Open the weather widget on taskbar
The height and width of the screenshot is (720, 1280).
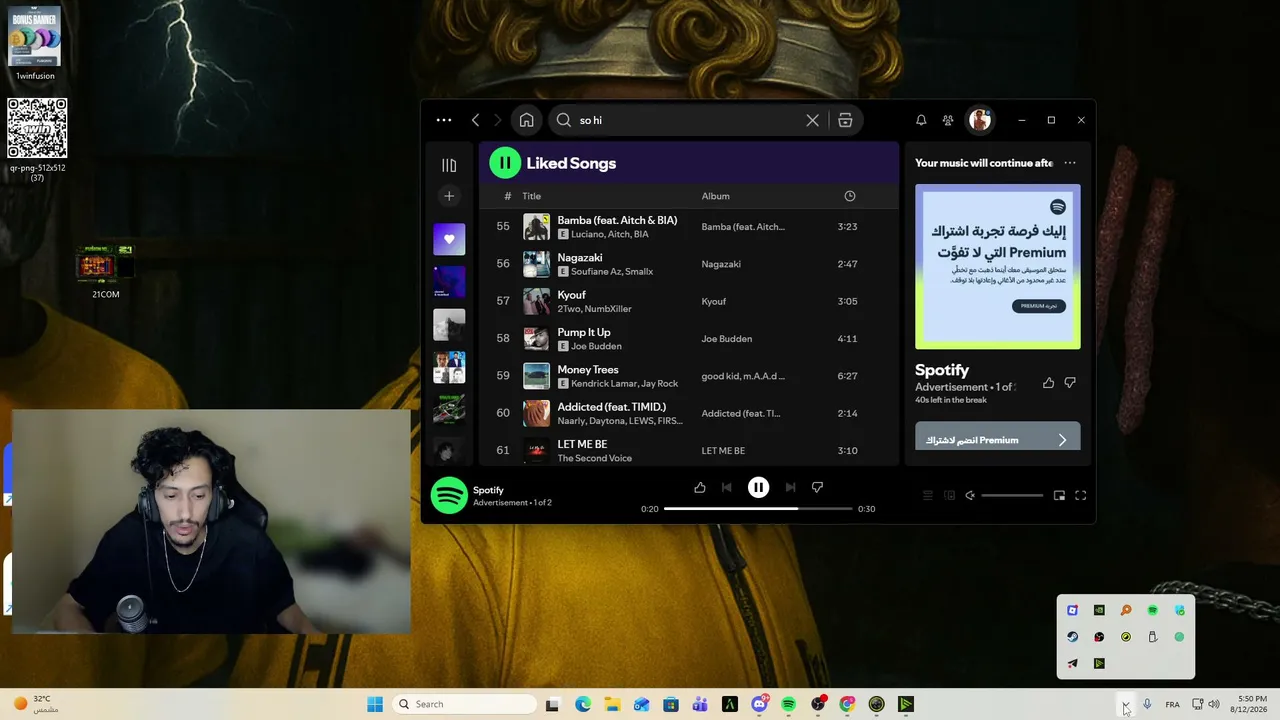coord(36,704)
